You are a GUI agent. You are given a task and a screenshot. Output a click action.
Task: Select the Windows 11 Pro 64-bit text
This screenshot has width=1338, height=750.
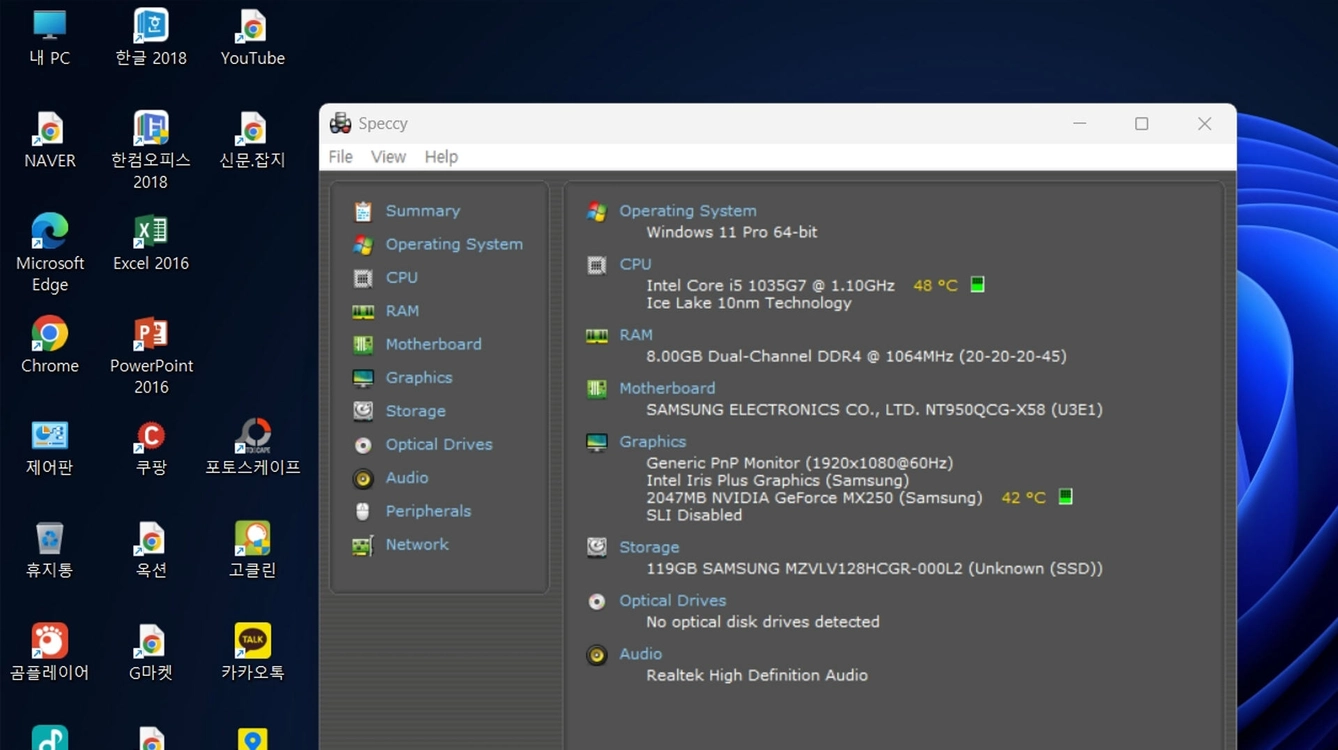732,232
